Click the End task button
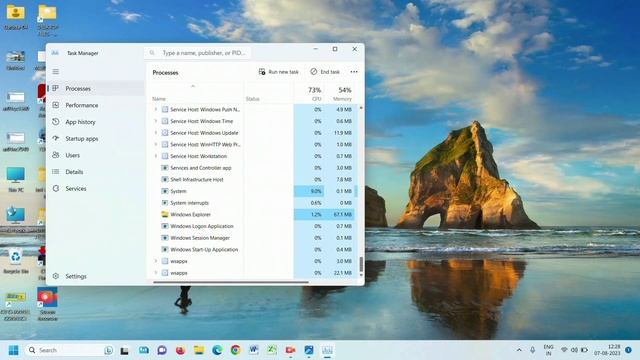Image resolution: width=640 pixels, height=360 pixels. [325, 72]
